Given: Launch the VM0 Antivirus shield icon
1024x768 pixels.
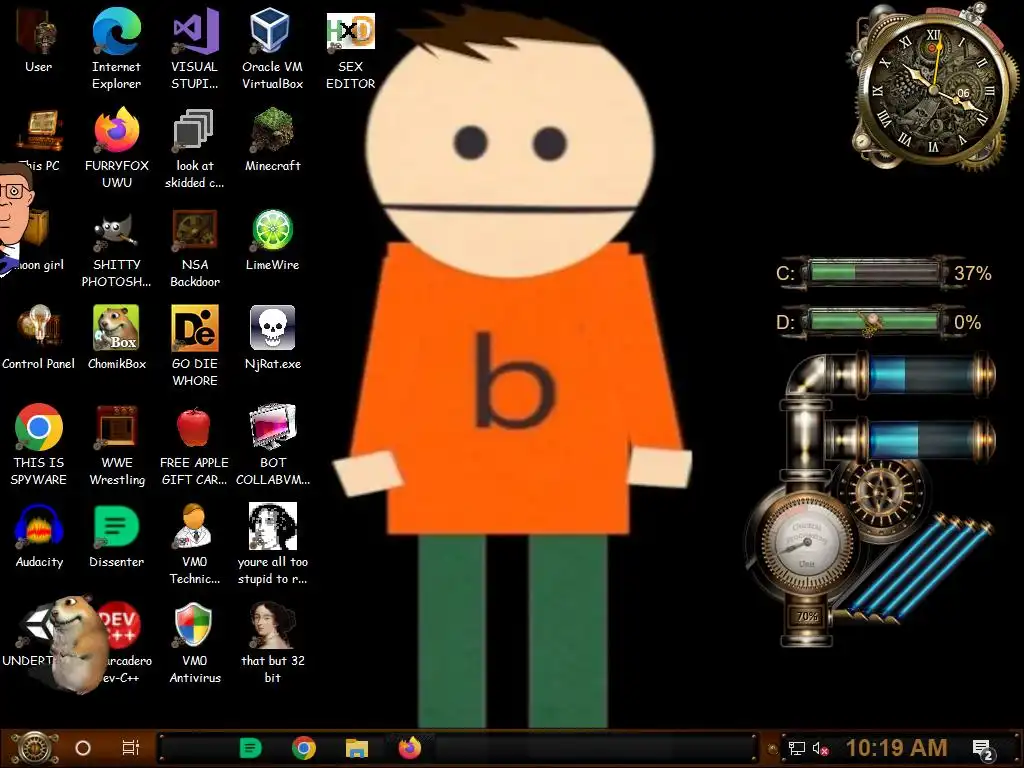Looking at the screenshot, I should 195,643.
